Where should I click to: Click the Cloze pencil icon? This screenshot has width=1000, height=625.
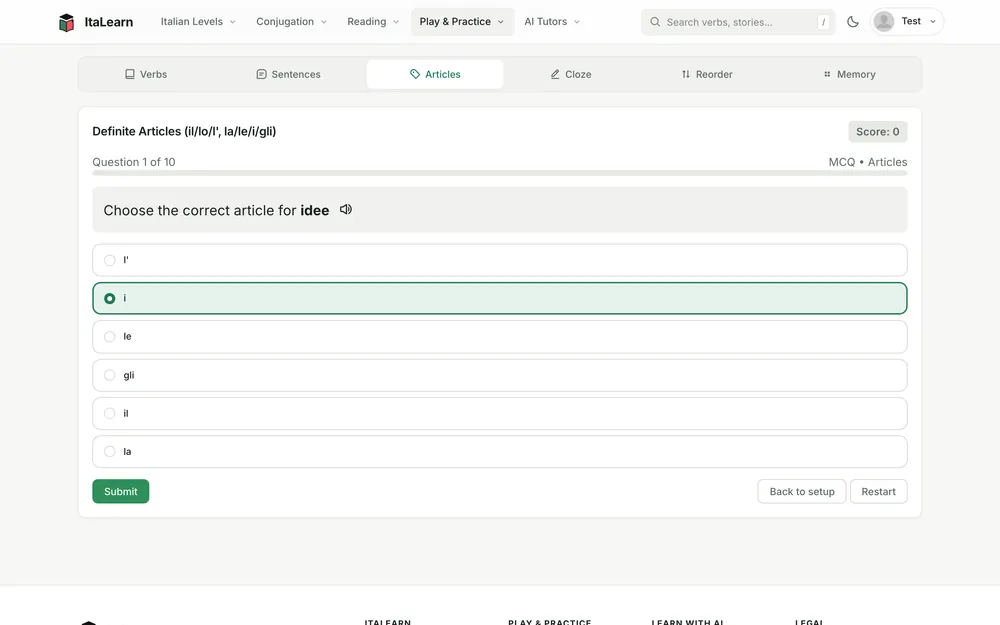point(555,74)
